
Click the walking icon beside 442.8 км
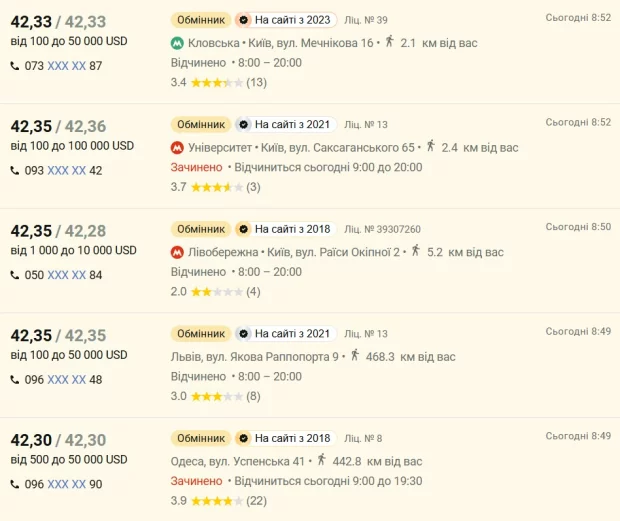(321, 460)
